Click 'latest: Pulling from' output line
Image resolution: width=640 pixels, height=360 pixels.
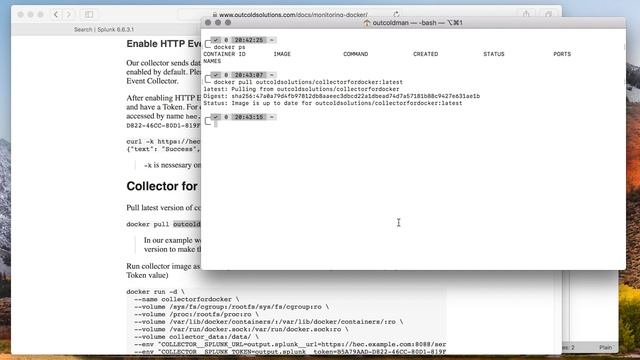tap(301, 89)
